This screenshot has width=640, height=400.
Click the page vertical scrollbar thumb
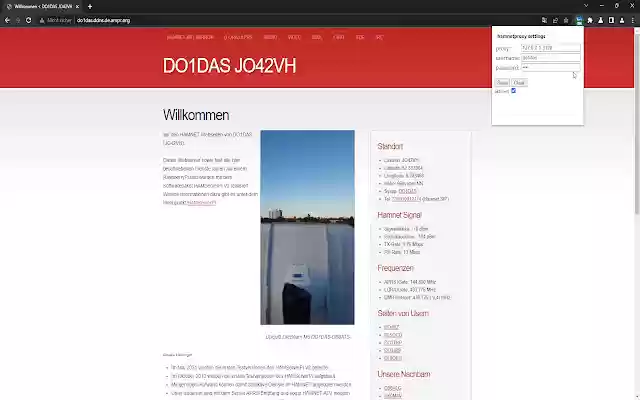(x=637, y=122)
